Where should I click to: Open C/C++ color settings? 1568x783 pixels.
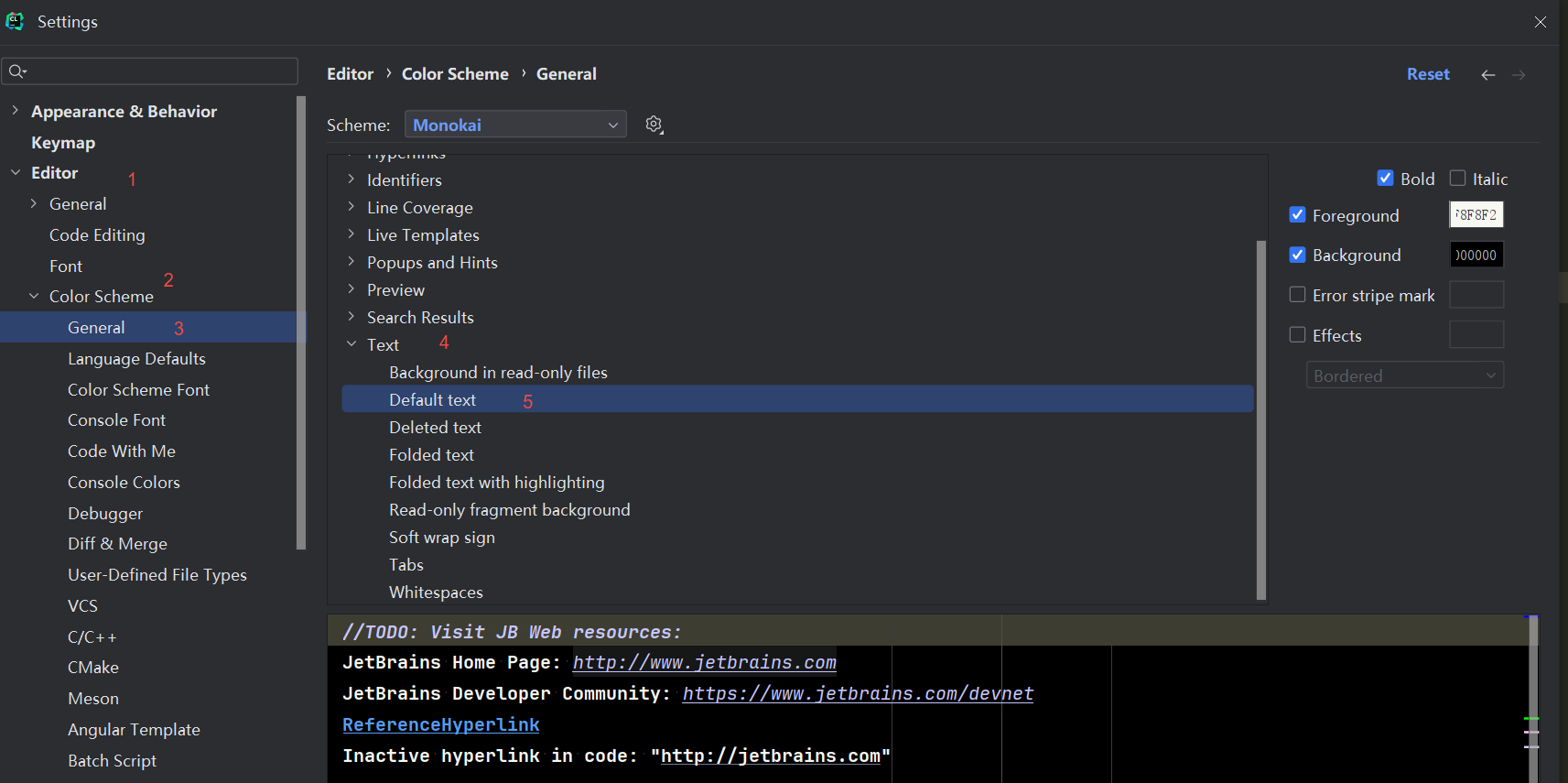pos(92,636)
